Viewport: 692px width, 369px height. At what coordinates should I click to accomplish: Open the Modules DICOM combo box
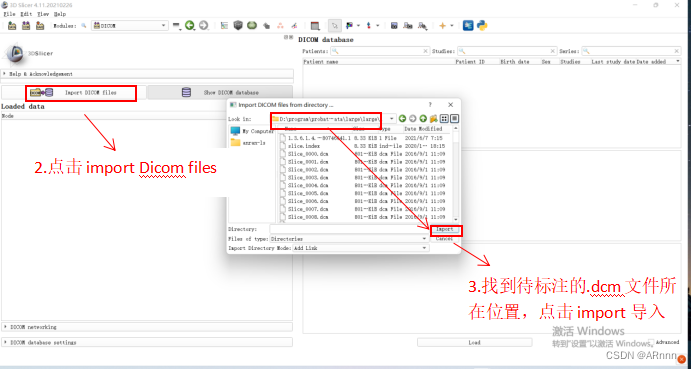pyautogui.click(x=130, y=26)
